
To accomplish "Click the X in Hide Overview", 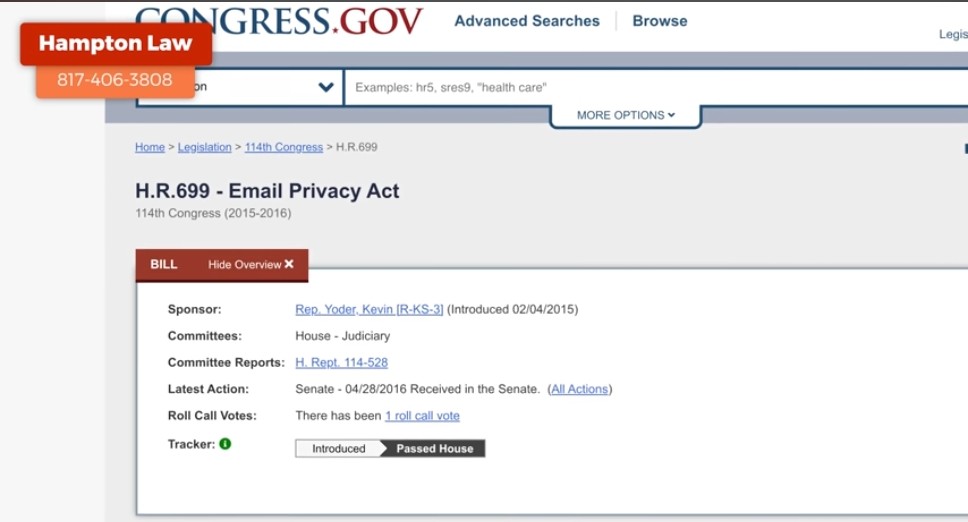I will click(x=289, y=265).
